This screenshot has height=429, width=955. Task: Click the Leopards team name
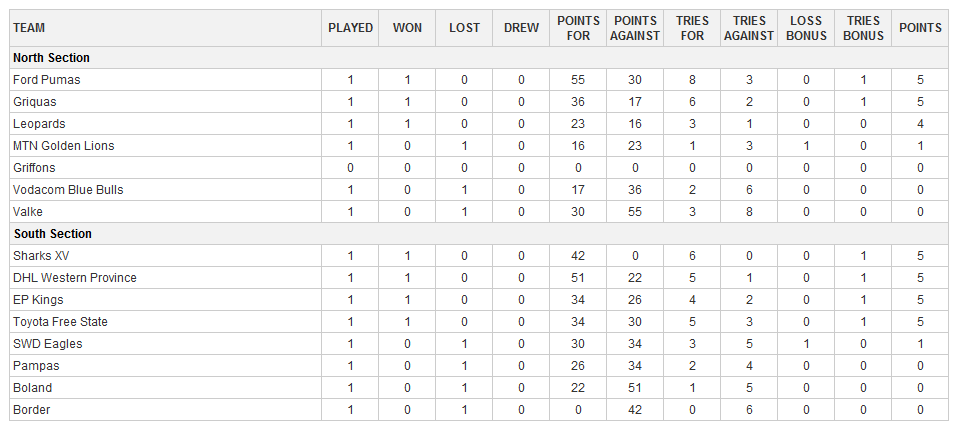[x=39, y=124]
